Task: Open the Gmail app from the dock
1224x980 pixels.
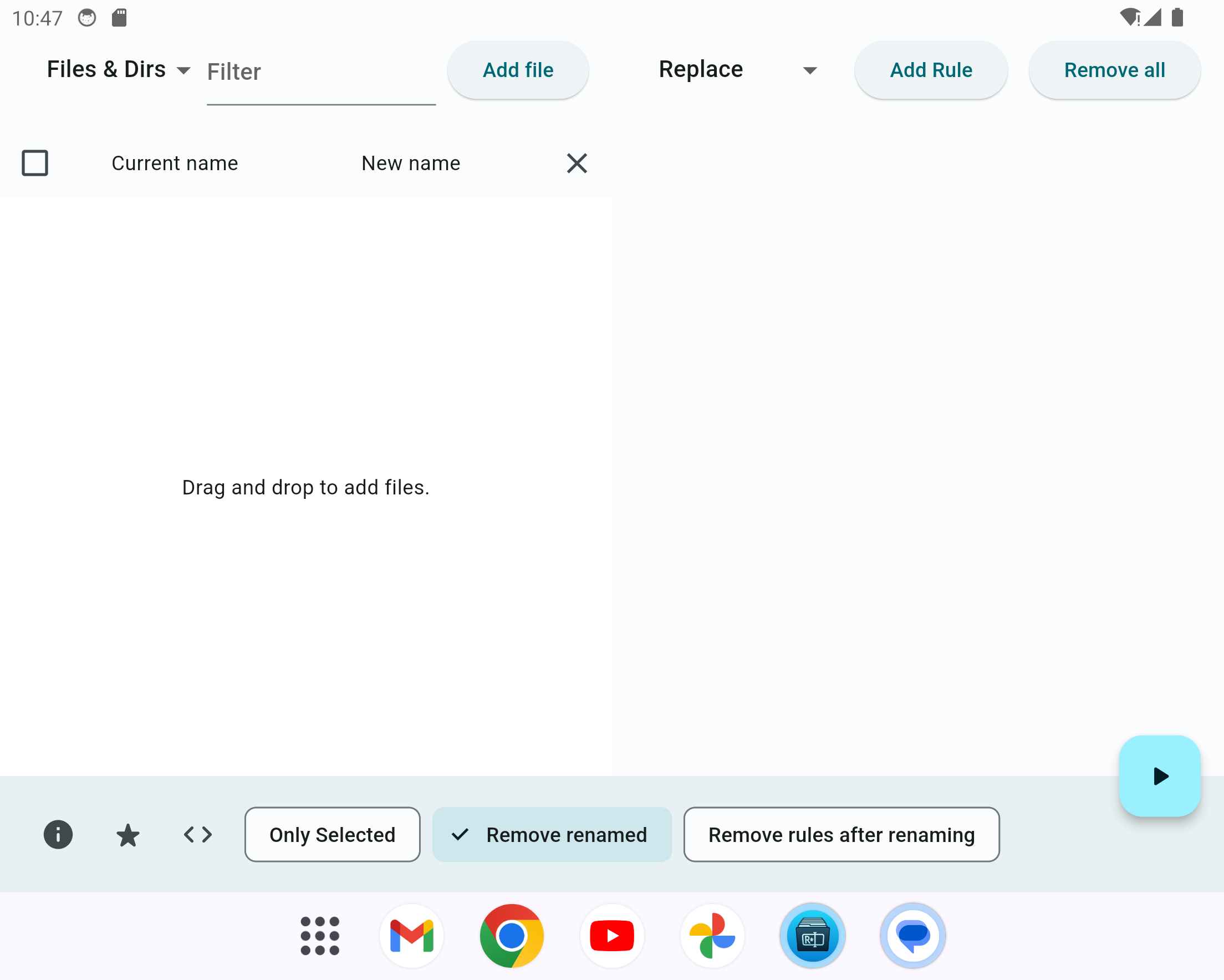Action: [x=411, y=936]
